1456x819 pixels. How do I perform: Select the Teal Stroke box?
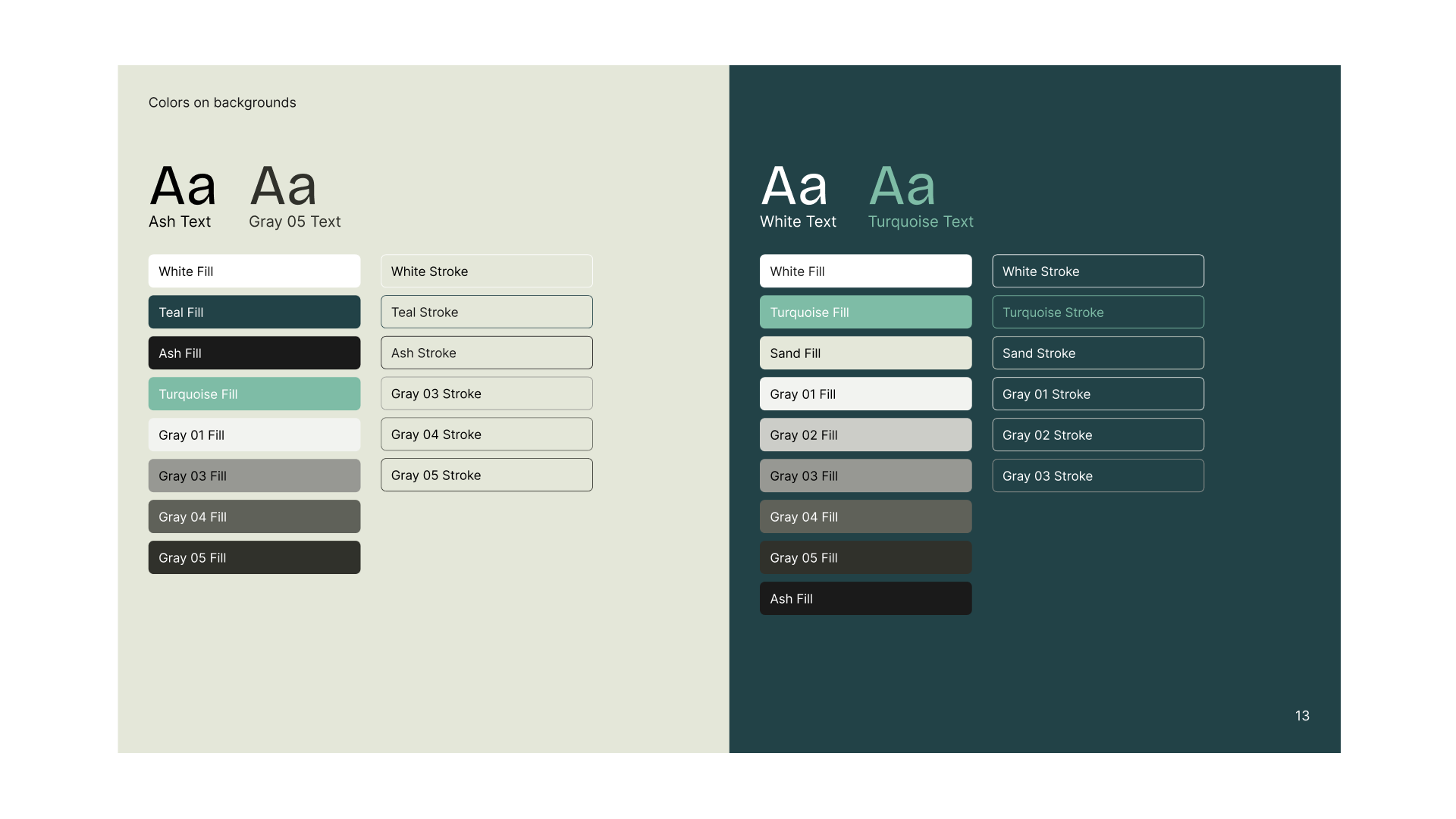click(487, 312)
